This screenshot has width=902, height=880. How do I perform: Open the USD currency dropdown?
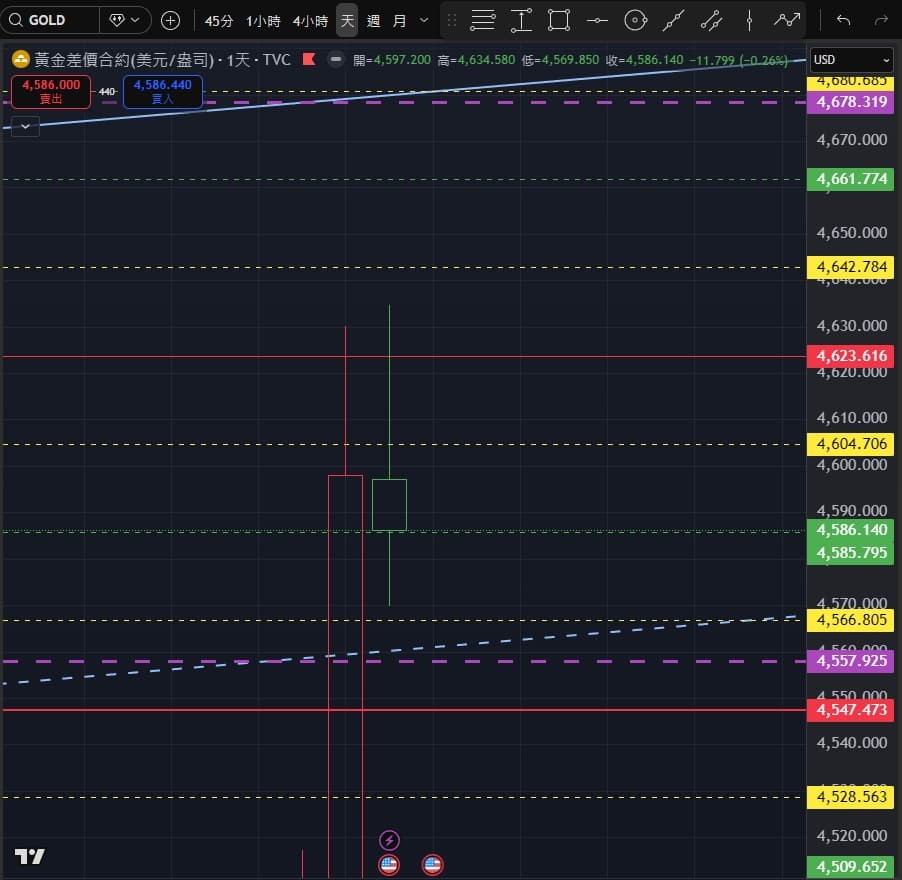click(x=851, y=60)
